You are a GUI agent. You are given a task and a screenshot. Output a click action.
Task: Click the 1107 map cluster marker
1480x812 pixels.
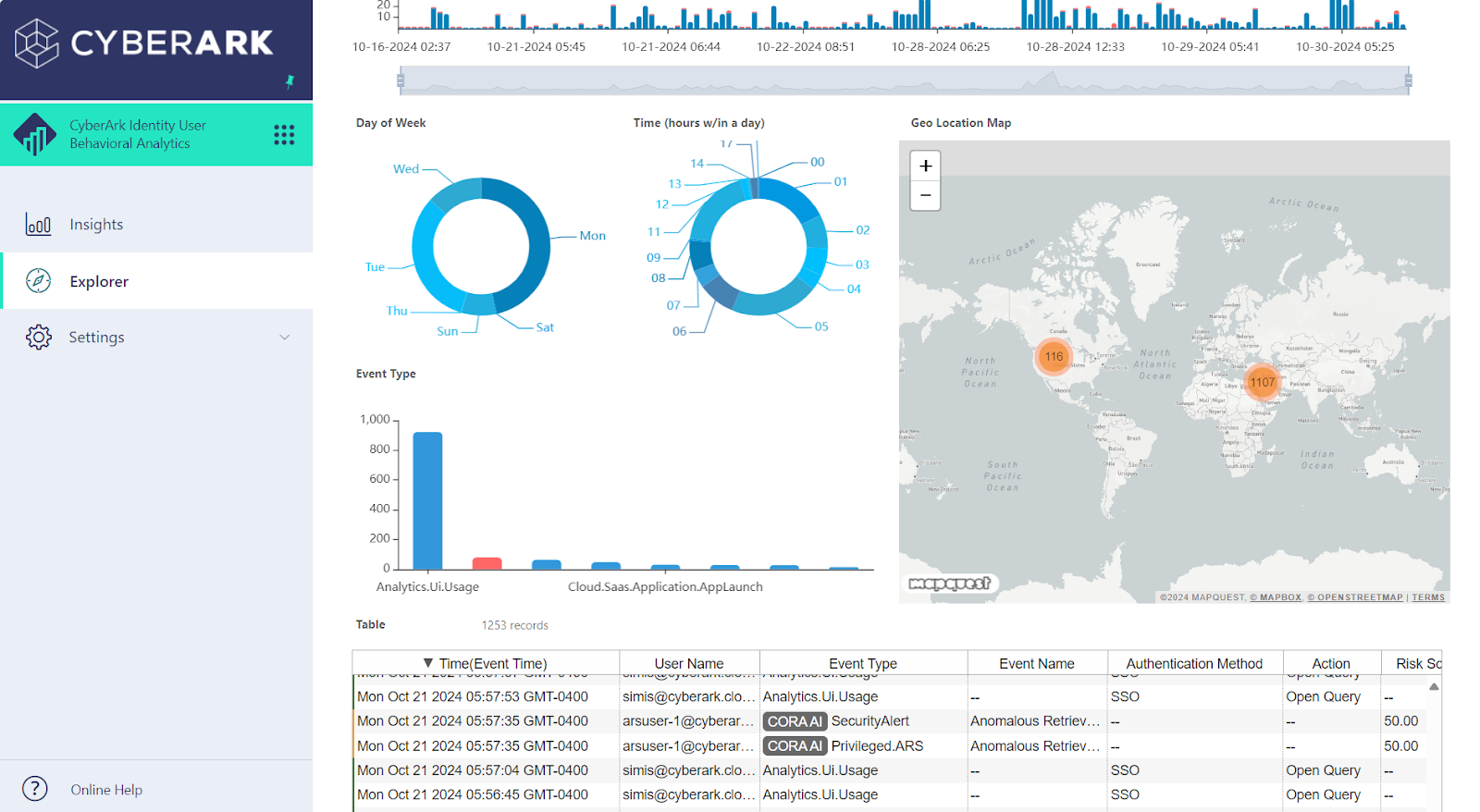click(x=1262, y=382)
